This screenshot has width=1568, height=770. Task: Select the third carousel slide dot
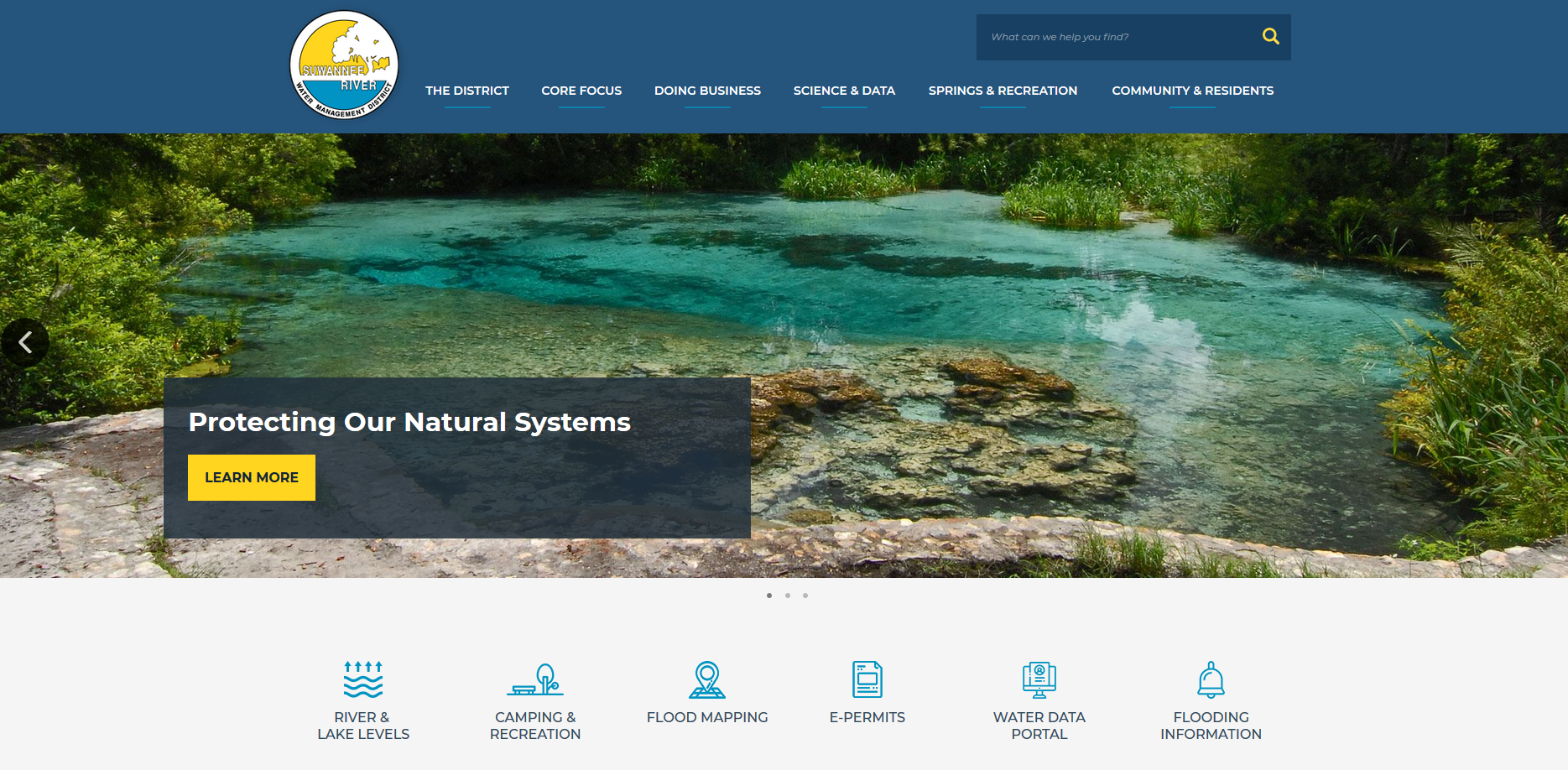(x=805, y=596)
